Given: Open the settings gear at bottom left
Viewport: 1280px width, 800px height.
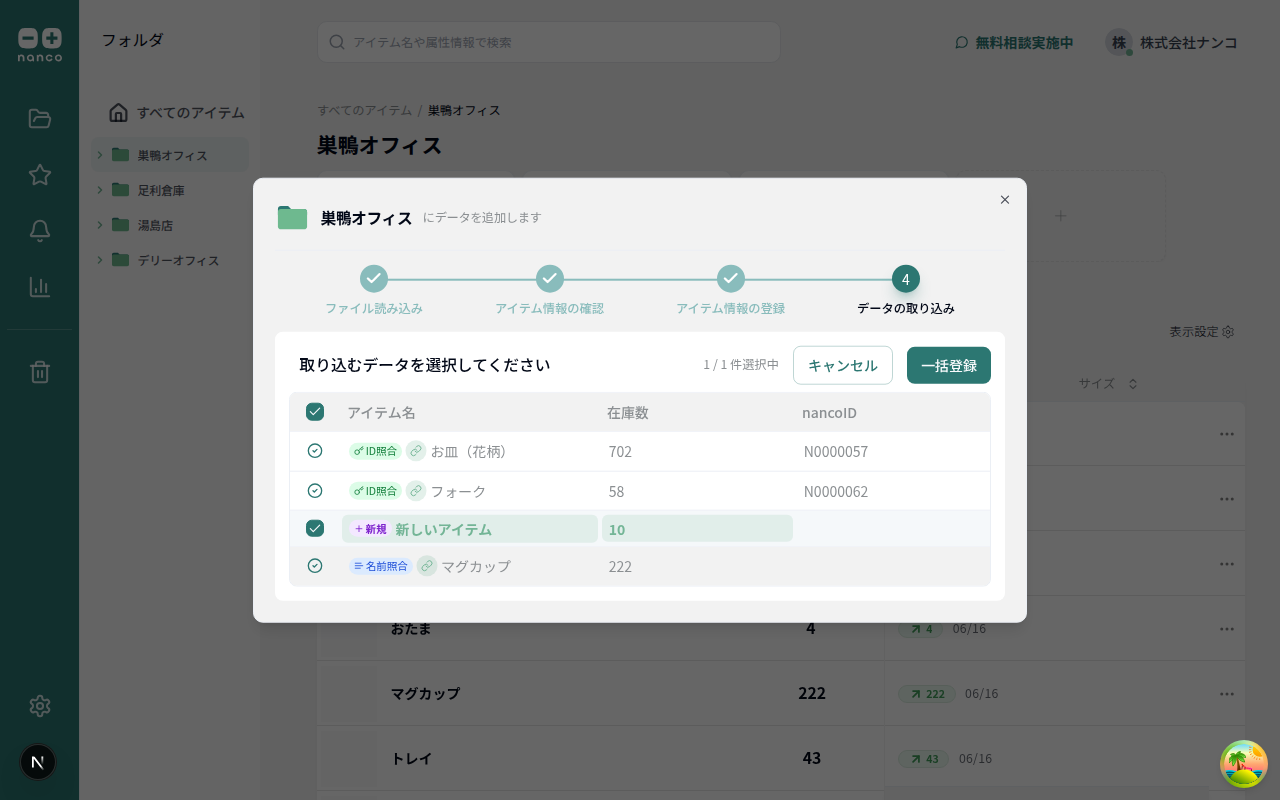Looking at the screenshot, I should tap(39, 705).
